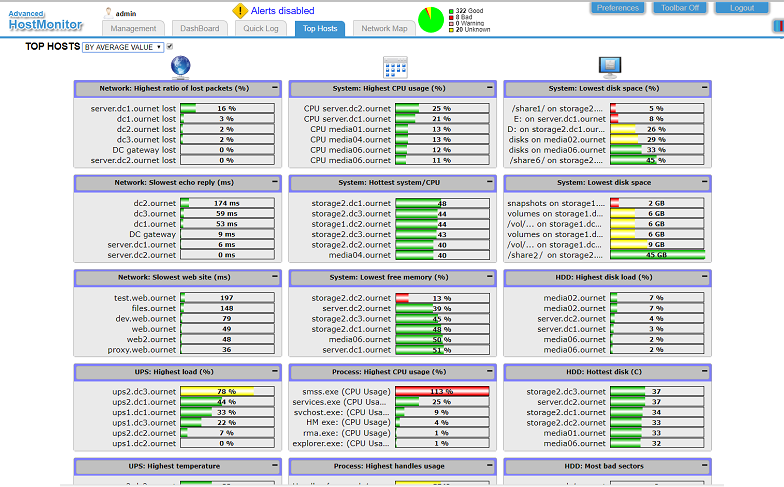This screenshot has width=784, height=487.
Task: Click the Advanced HostMonitor logo
Action: (x=45, y=20)
